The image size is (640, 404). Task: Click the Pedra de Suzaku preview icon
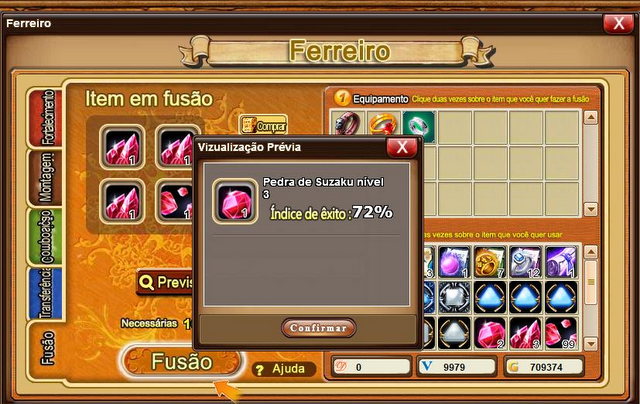pyautogui.click(x=235, y=201)
